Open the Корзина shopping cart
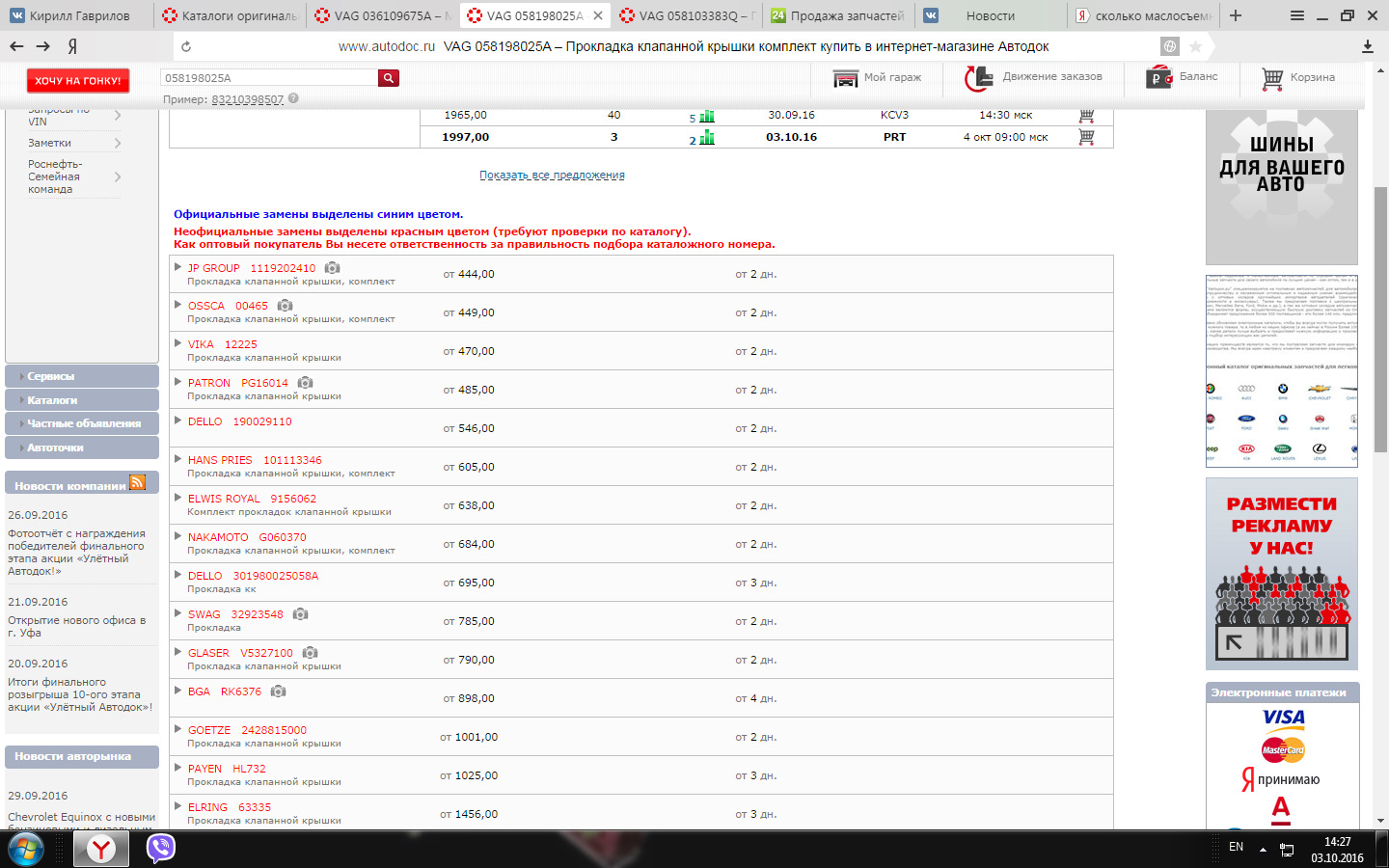 [x=1272, y=79]
